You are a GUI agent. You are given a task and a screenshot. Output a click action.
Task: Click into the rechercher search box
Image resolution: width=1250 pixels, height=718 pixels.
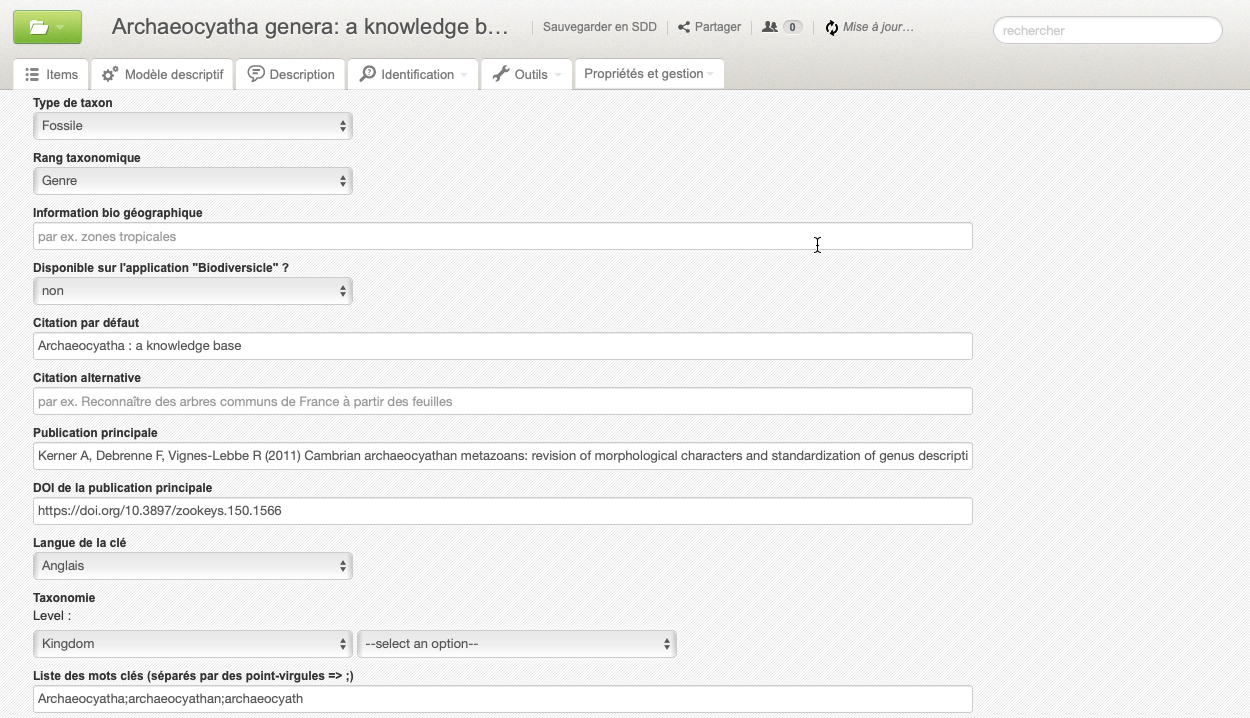pos(1107,31)
